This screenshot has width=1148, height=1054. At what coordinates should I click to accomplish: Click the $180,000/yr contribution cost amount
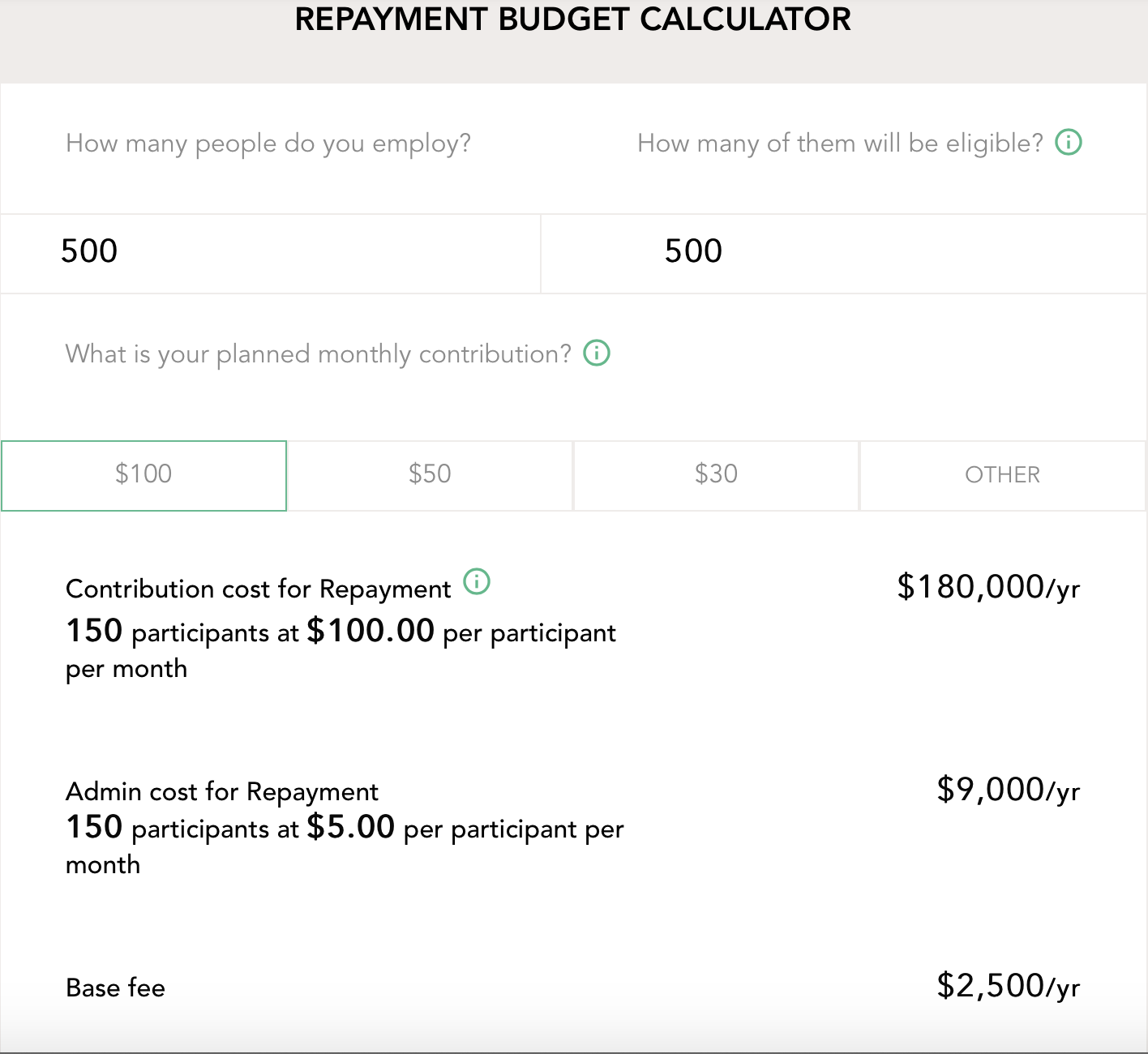coord(988,587)
